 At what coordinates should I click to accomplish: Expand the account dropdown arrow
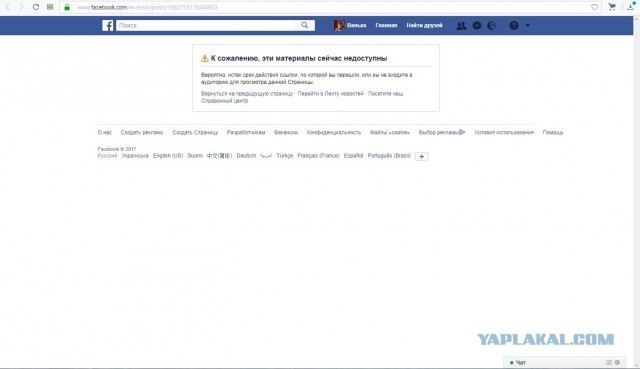coord(527,25)
